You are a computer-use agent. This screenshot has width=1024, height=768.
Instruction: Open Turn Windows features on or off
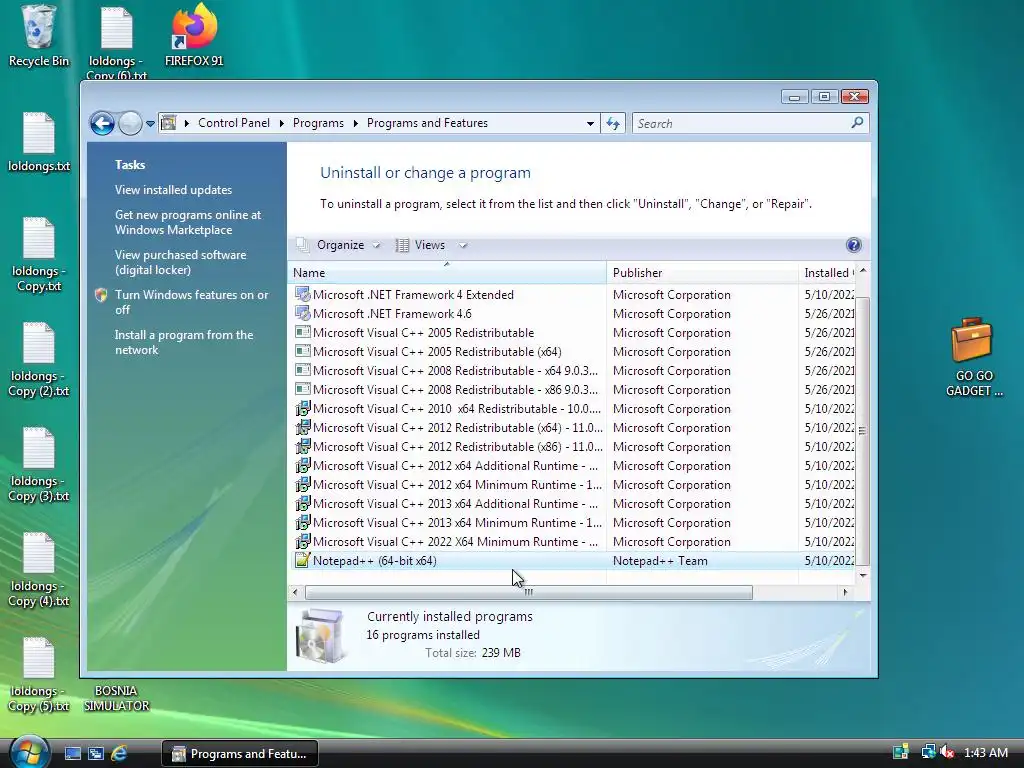click(x=191, y=302)
